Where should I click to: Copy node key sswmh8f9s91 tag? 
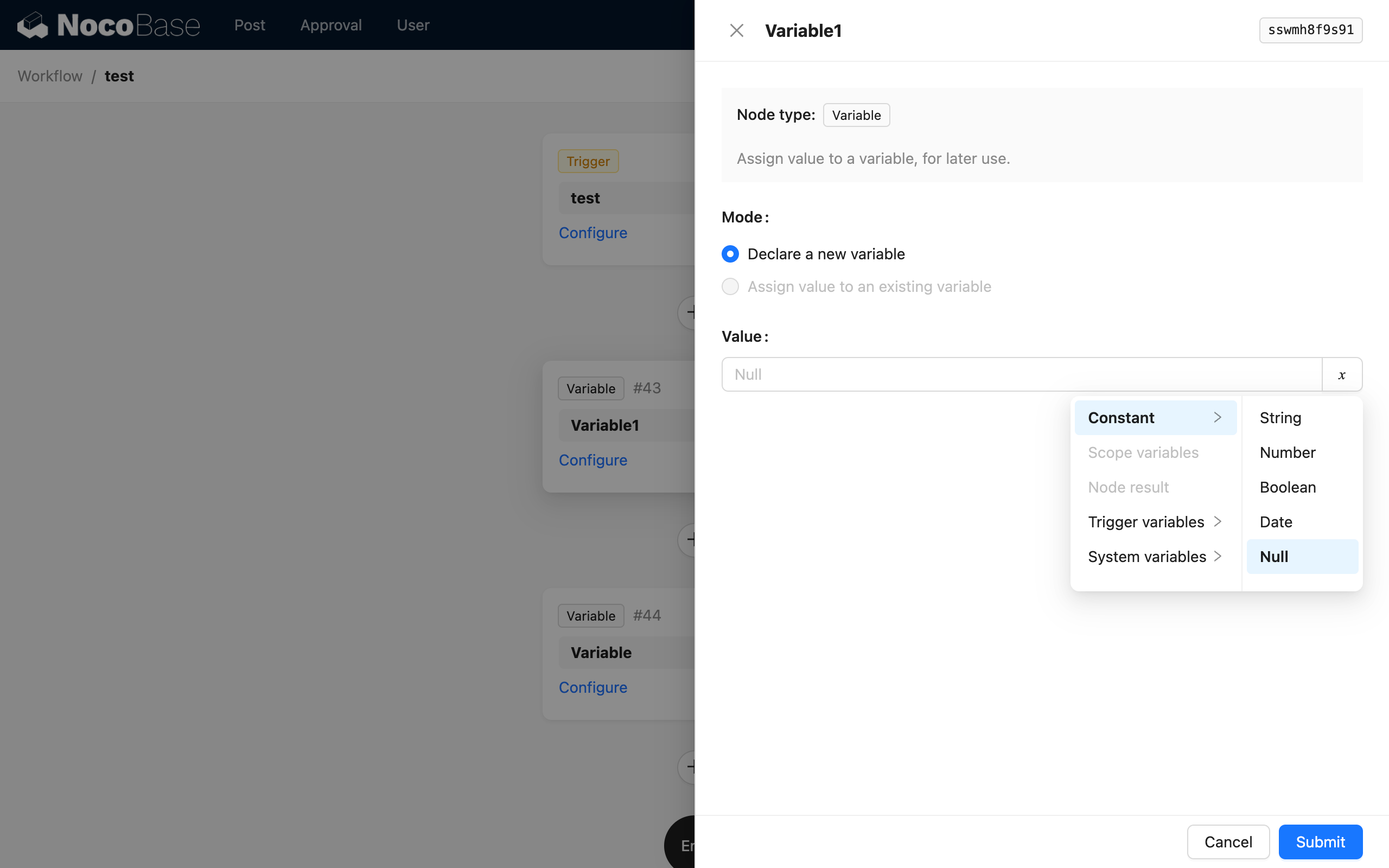(x=1310, y=30)
